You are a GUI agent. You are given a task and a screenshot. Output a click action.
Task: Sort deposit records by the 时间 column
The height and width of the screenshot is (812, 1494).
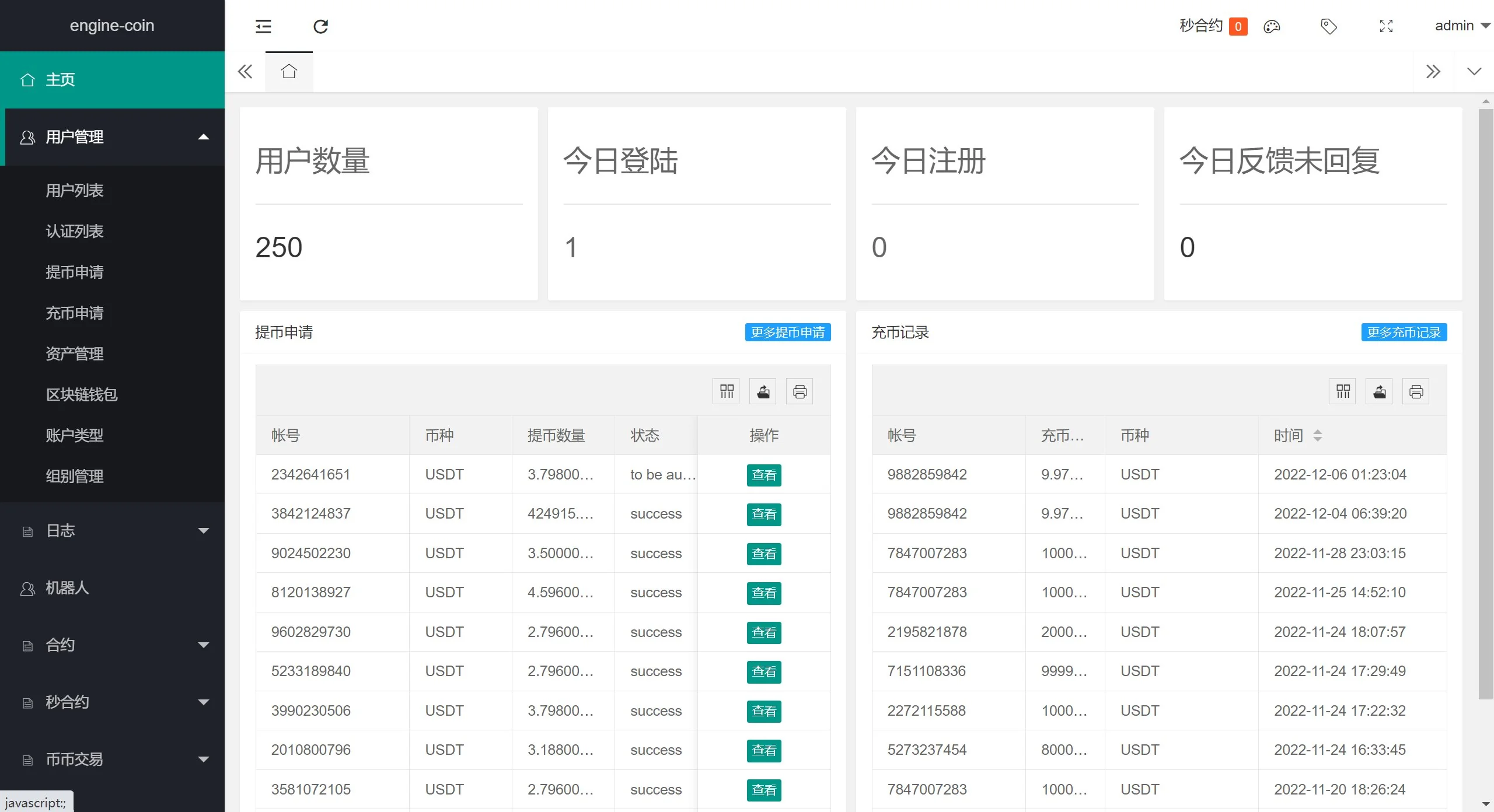[1317, 435]
